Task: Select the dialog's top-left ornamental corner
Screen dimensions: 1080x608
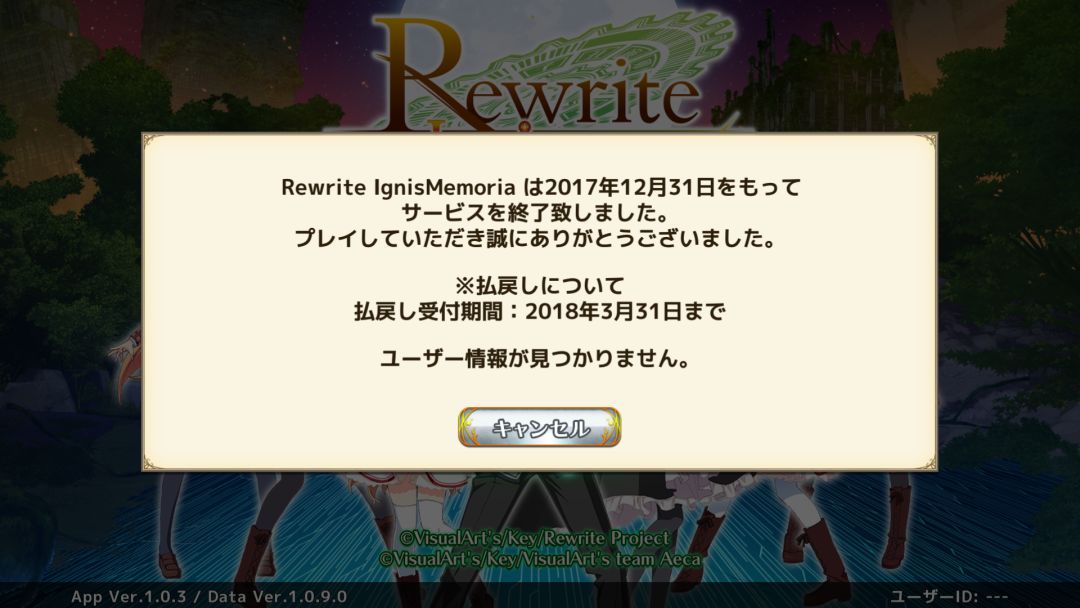Action: [151, 142]
